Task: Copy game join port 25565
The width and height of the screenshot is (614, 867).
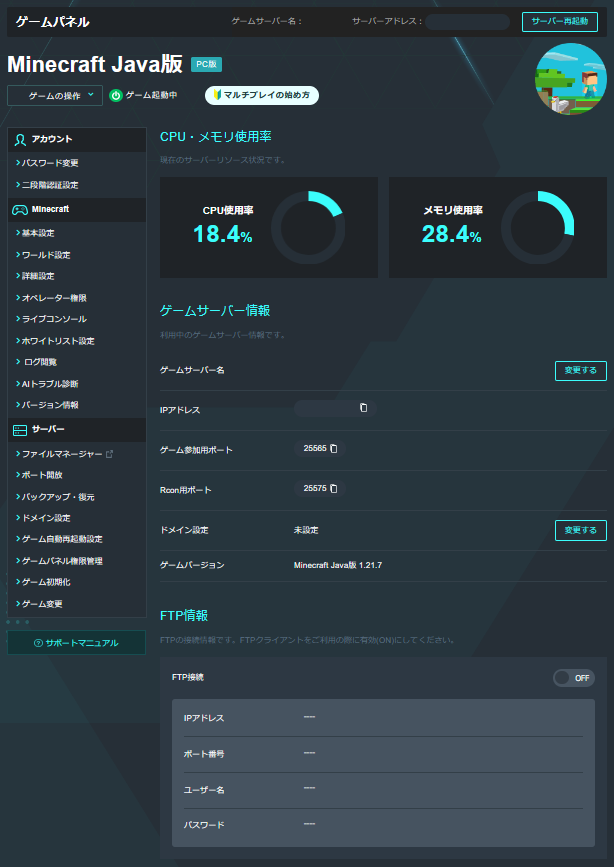Action: coord(334,448)
